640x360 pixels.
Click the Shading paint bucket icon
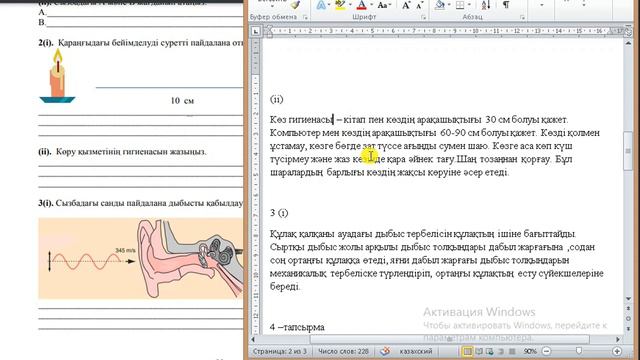(x=440, y=5)
